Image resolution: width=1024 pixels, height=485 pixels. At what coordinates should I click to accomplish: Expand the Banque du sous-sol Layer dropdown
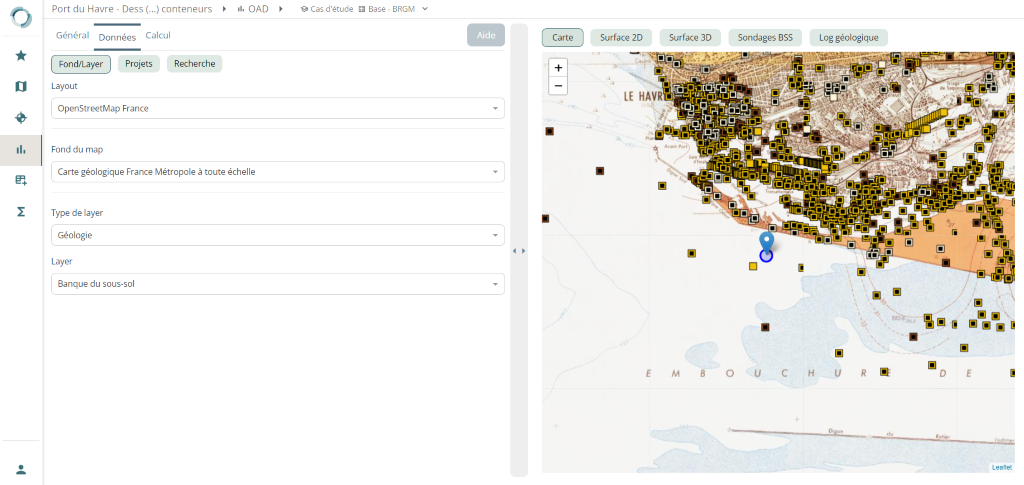tap(277, 284)
